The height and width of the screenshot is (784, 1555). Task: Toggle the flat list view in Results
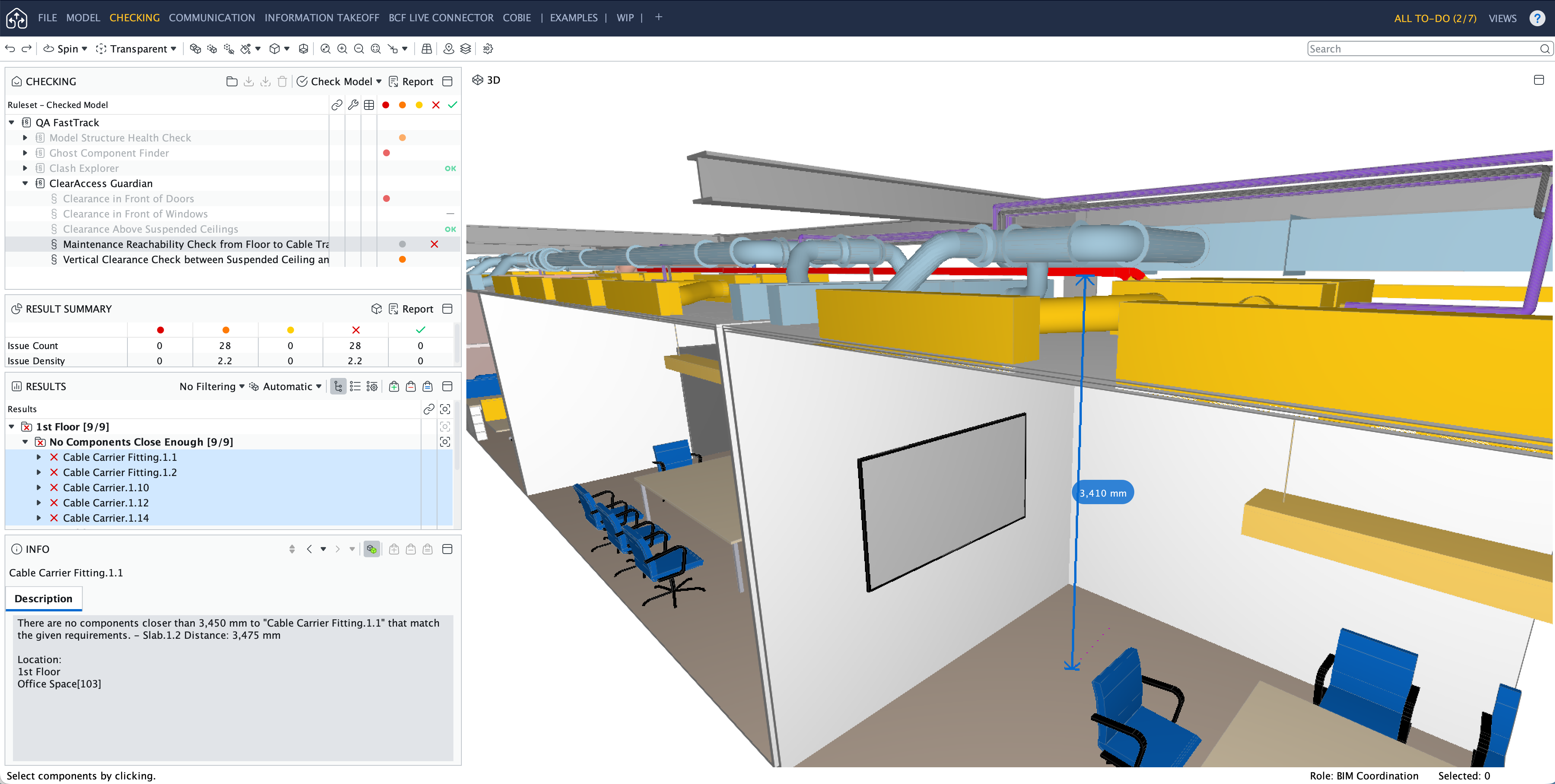click(355, 386)
